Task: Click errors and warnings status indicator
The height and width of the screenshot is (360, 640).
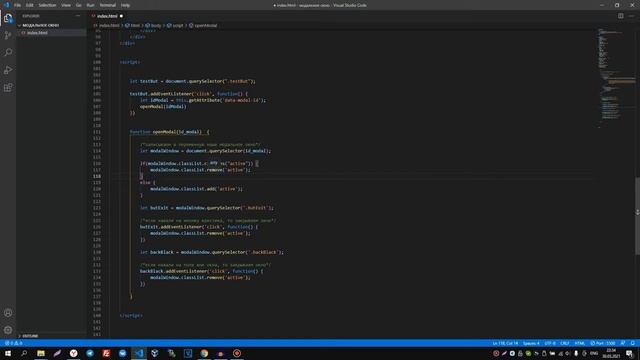Action: (13, 343)
